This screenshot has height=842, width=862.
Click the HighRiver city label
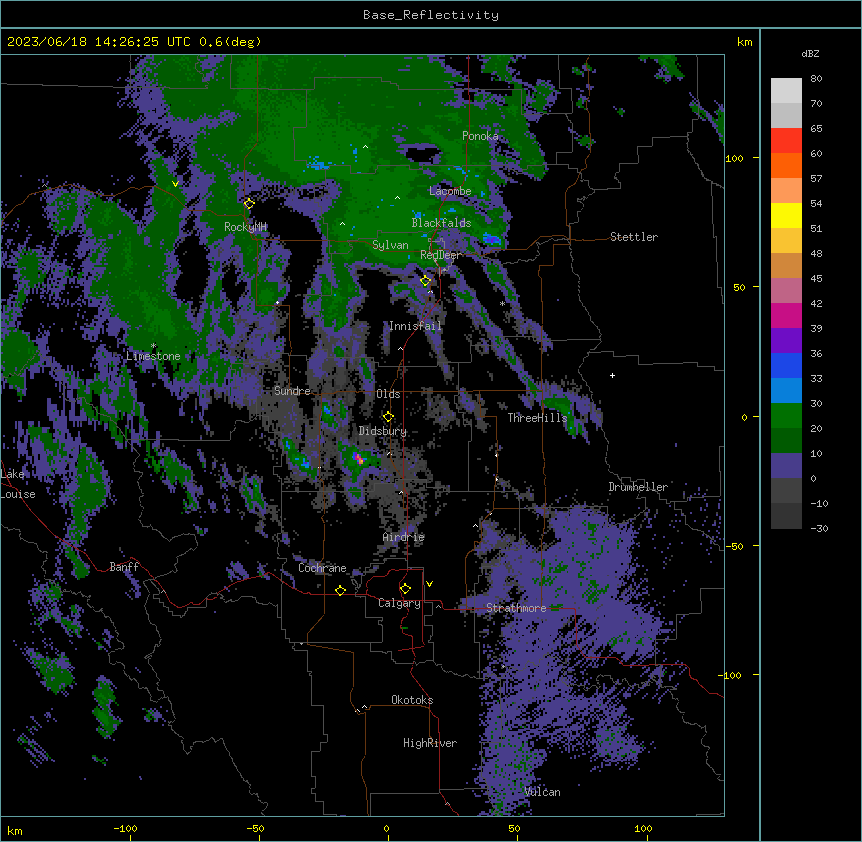pos(429,743)
